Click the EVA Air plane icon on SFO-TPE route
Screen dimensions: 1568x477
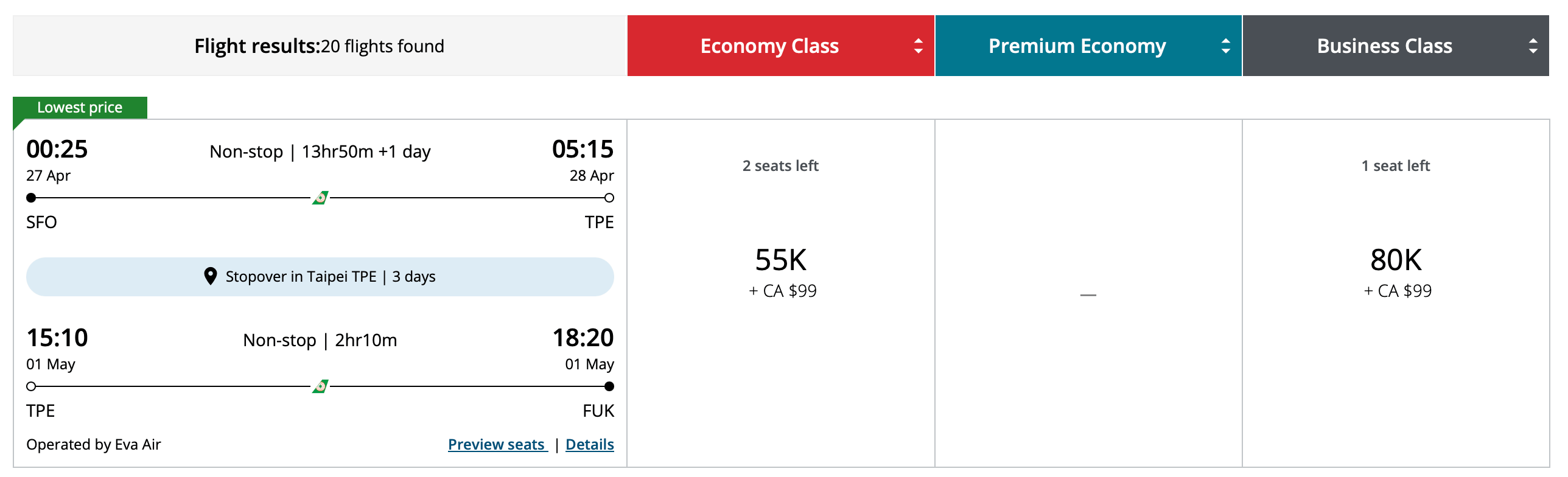[321, 197]
